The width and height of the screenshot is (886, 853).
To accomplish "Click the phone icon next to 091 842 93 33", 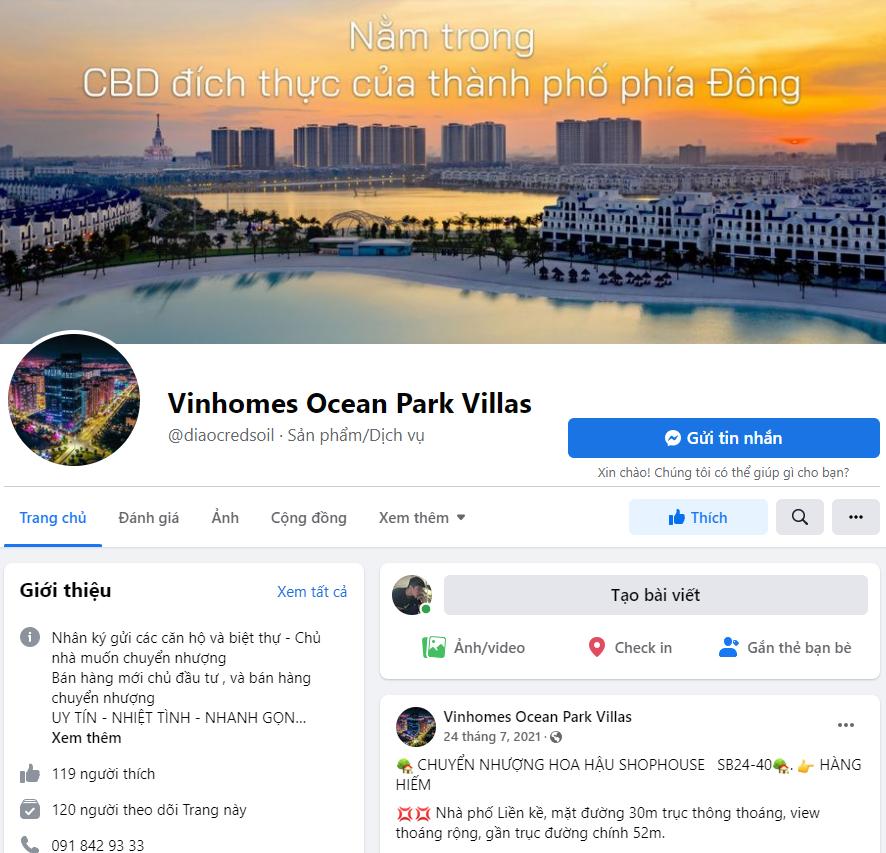I will (x=30, y=845).
